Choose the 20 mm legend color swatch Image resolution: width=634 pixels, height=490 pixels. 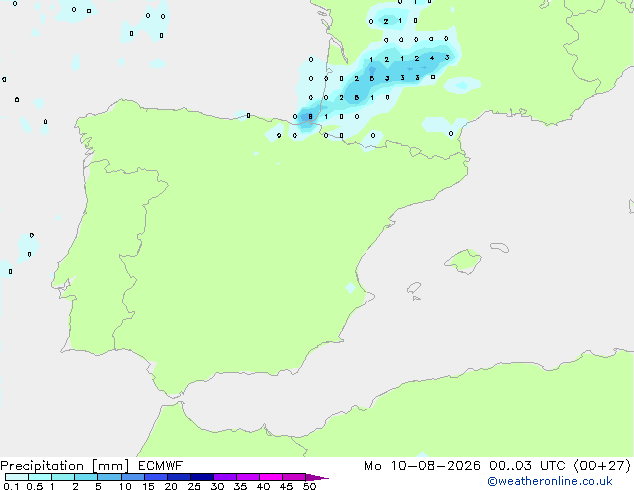click(x=178, y=477)
